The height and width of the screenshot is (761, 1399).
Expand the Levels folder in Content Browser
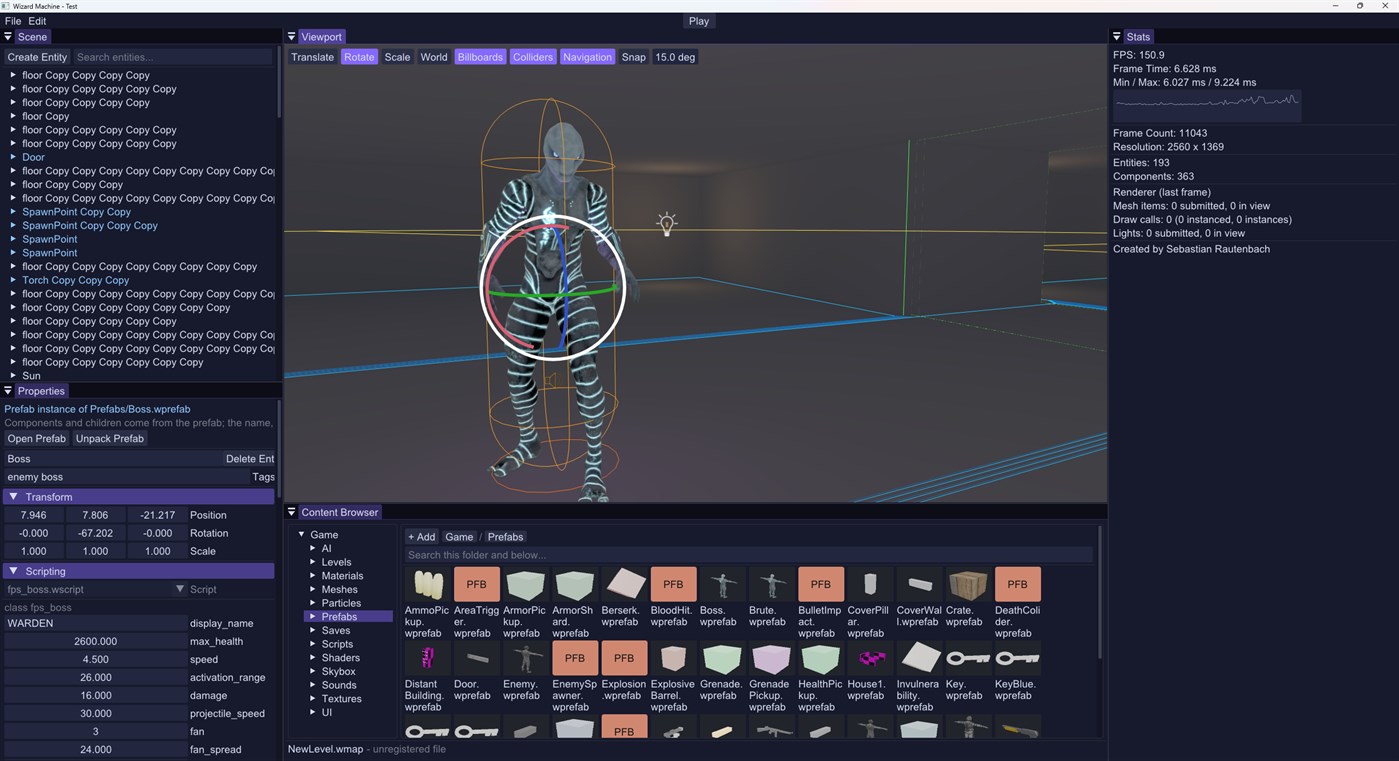click(313, 562)
